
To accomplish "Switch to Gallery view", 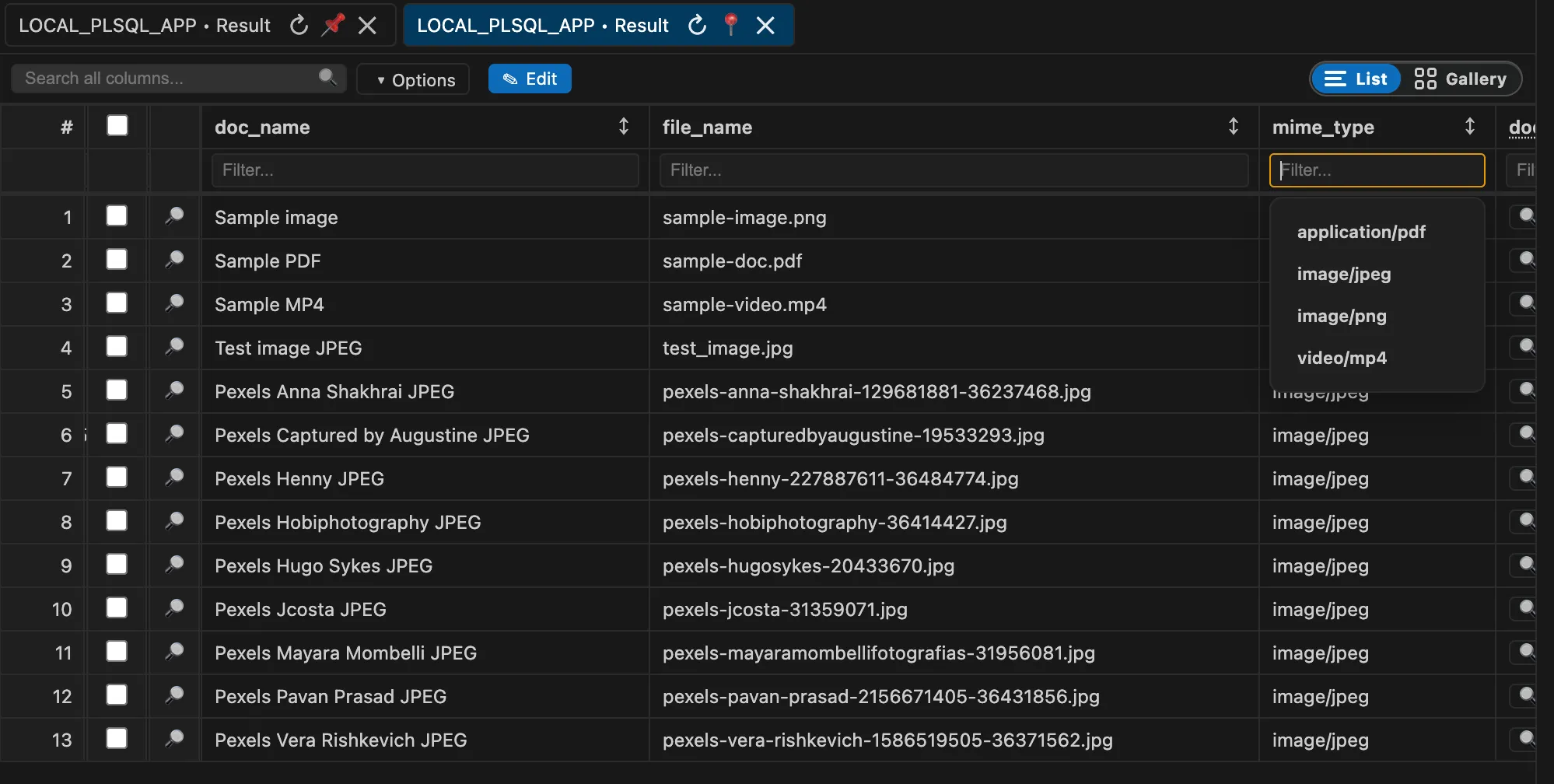I will coord(1460,79).
